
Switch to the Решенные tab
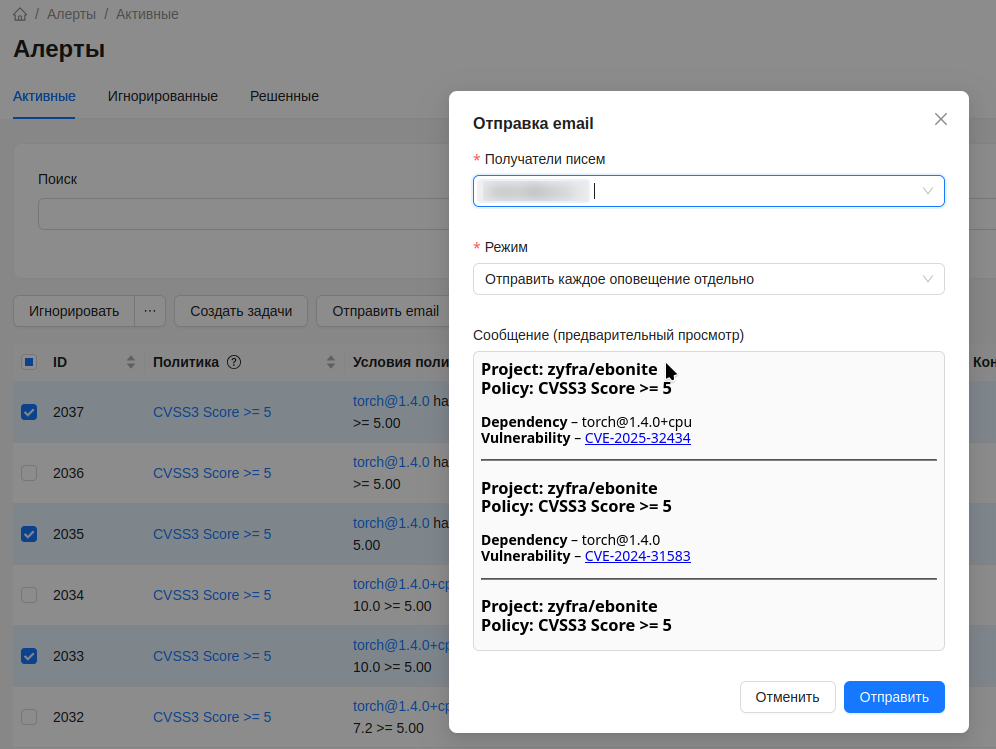[x=284, y=97]
